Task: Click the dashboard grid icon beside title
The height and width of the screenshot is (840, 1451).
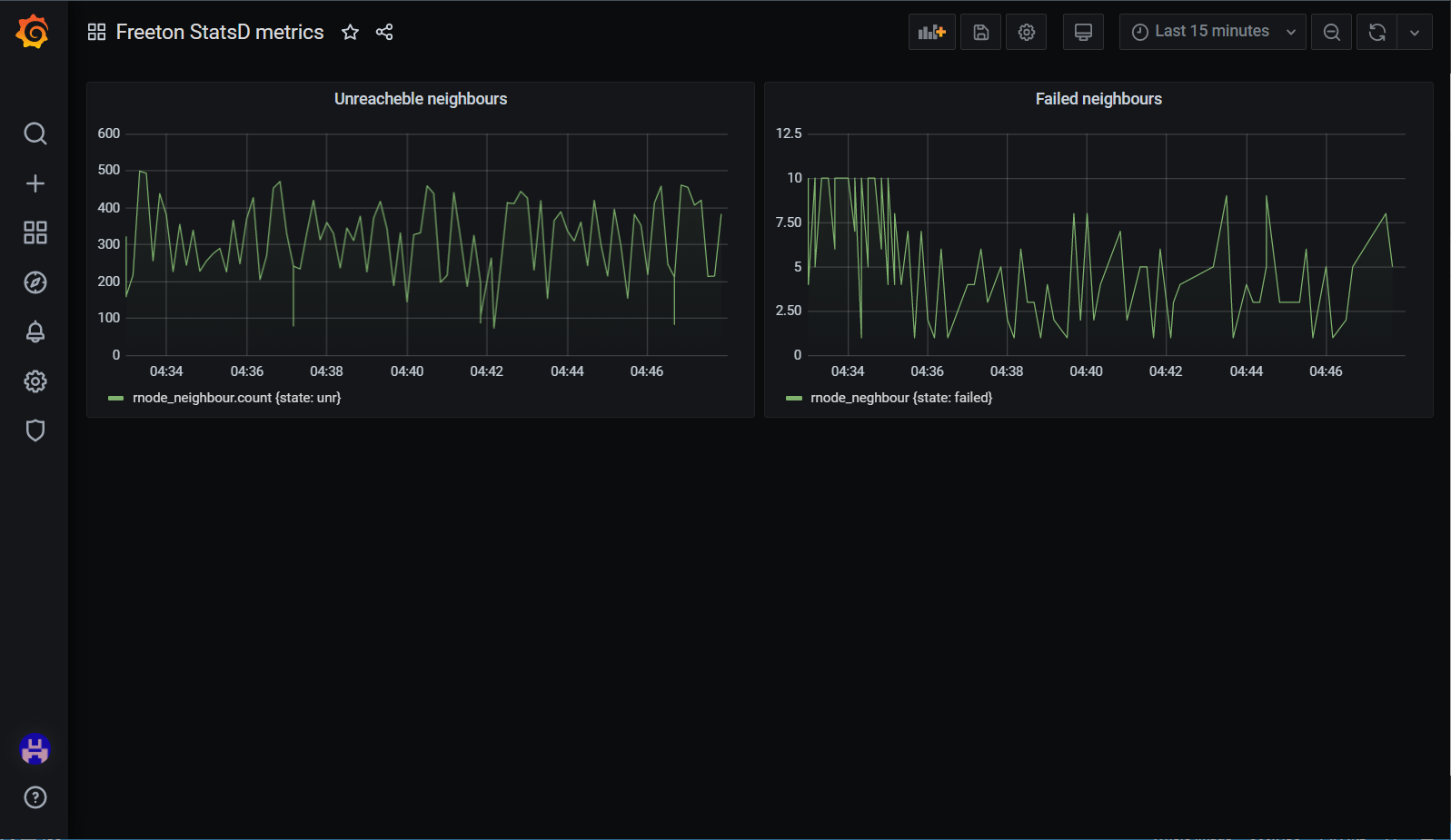Action: coord(96,33)
